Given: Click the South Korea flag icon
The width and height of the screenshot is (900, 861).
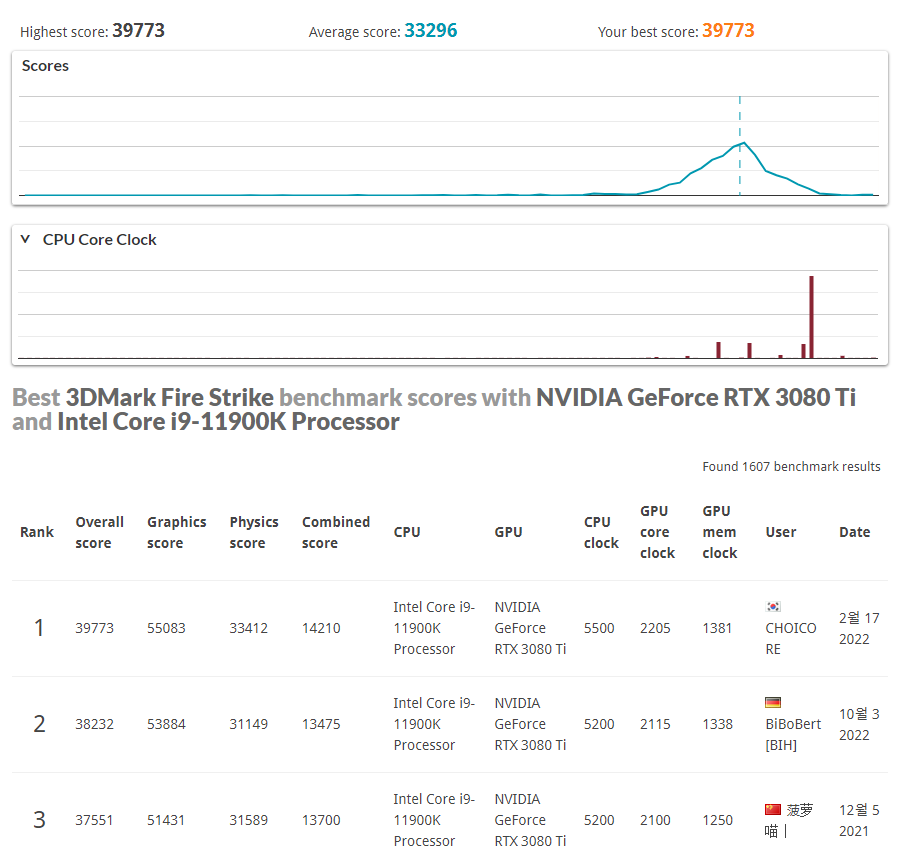Looking at the screenshot, I should pos(773,606).
